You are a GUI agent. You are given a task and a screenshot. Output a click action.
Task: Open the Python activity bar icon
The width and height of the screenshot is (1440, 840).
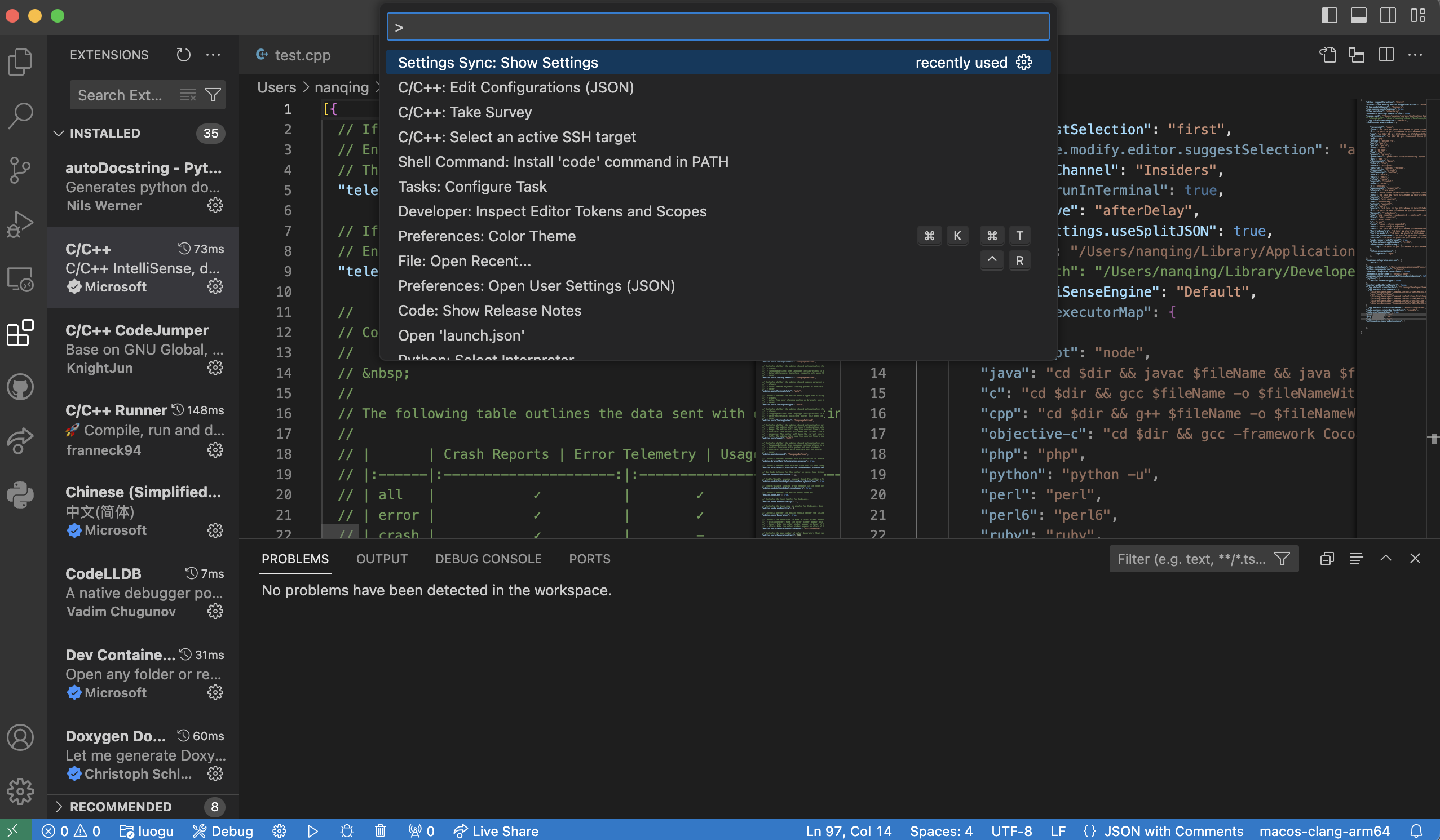pyautogui.click(x=20, y=494)
